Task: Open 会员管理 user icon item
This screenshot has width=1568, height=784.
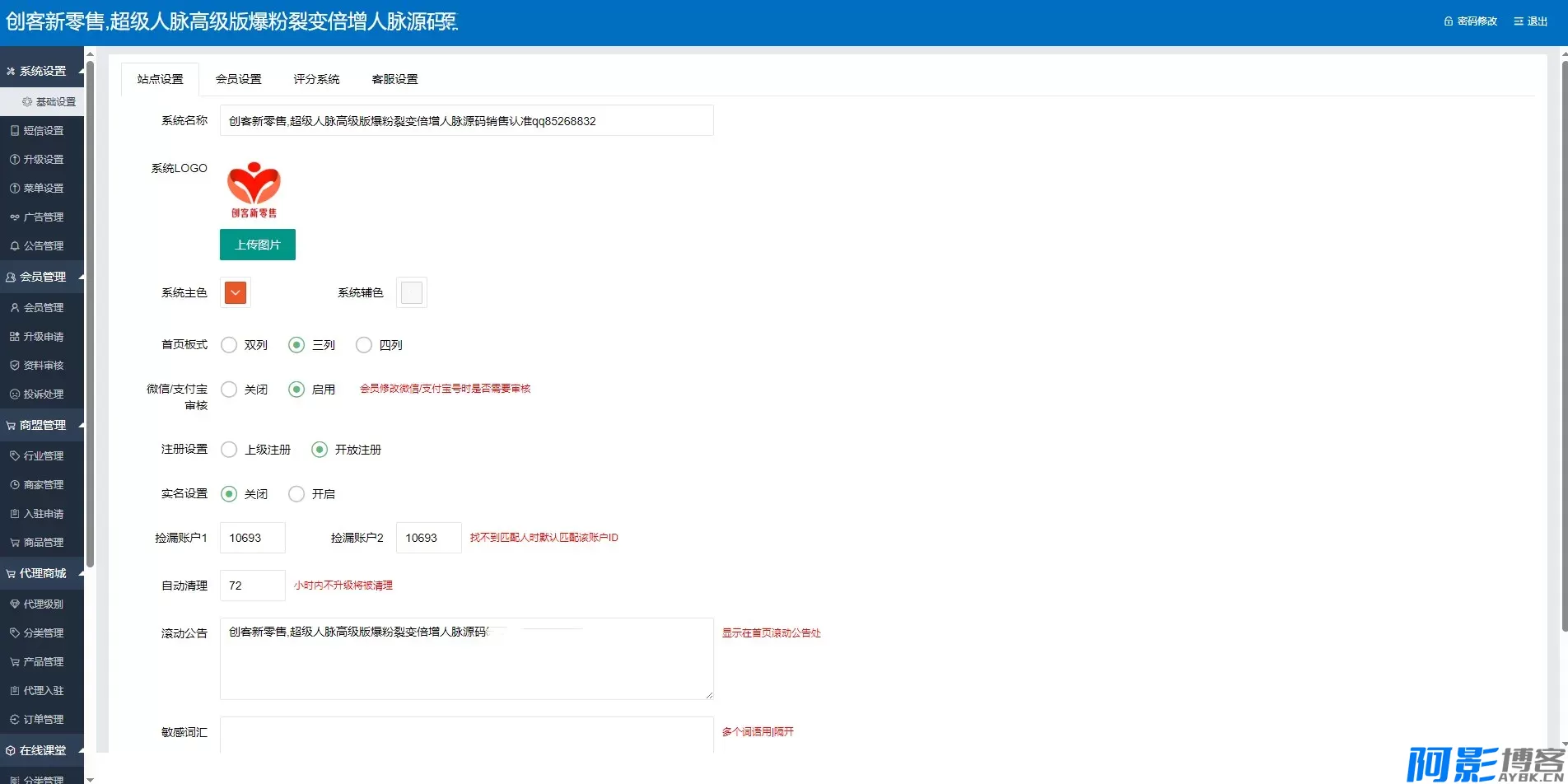Action: (x=15, y=308)
